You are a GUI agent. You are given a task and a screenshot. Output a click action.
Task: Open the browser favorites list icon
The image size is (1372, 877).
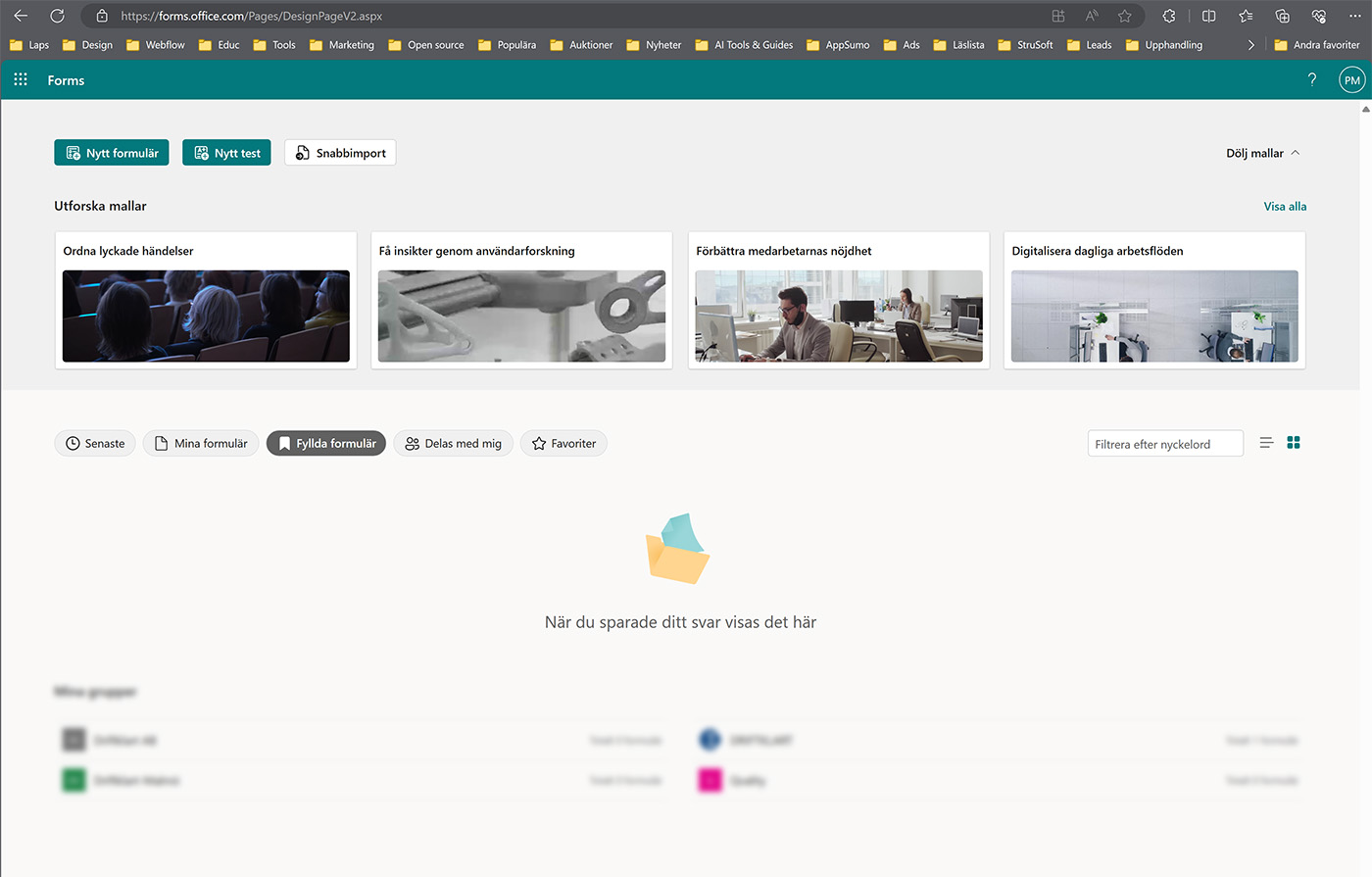[1246, 16]
